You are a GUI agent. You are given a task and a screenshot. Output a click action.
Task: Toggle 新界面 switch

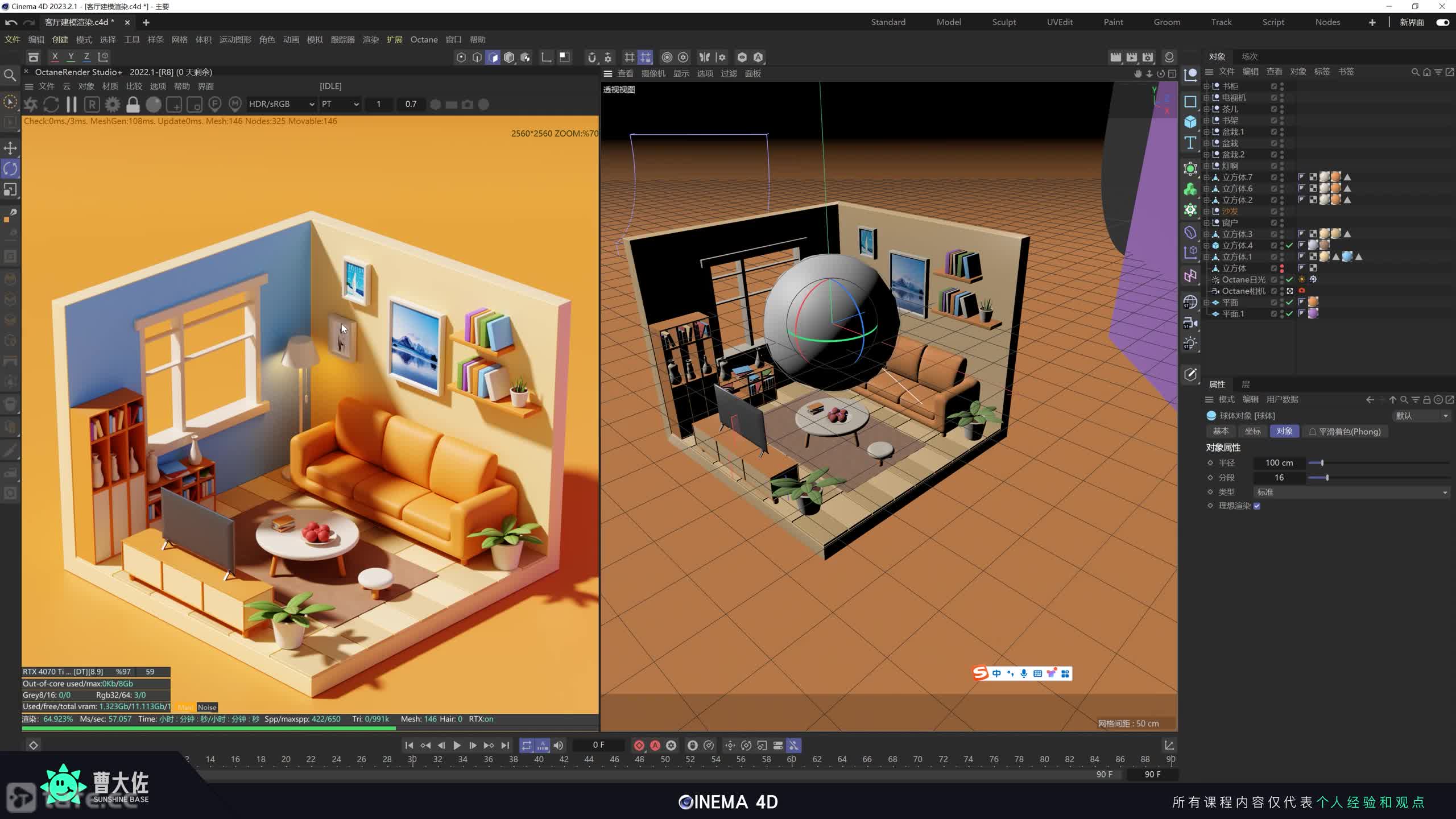point(1442,22)
